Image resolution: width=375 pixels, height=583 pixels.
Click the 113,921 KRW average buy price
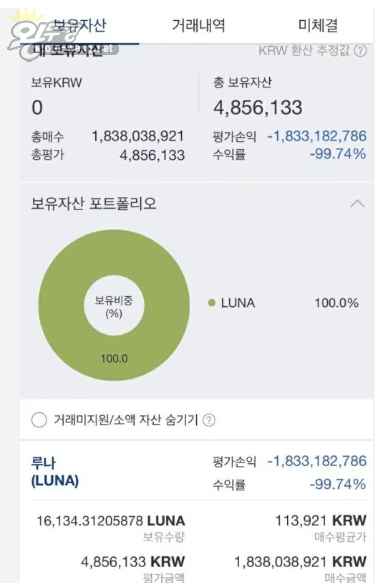click(x=321, y=520)
